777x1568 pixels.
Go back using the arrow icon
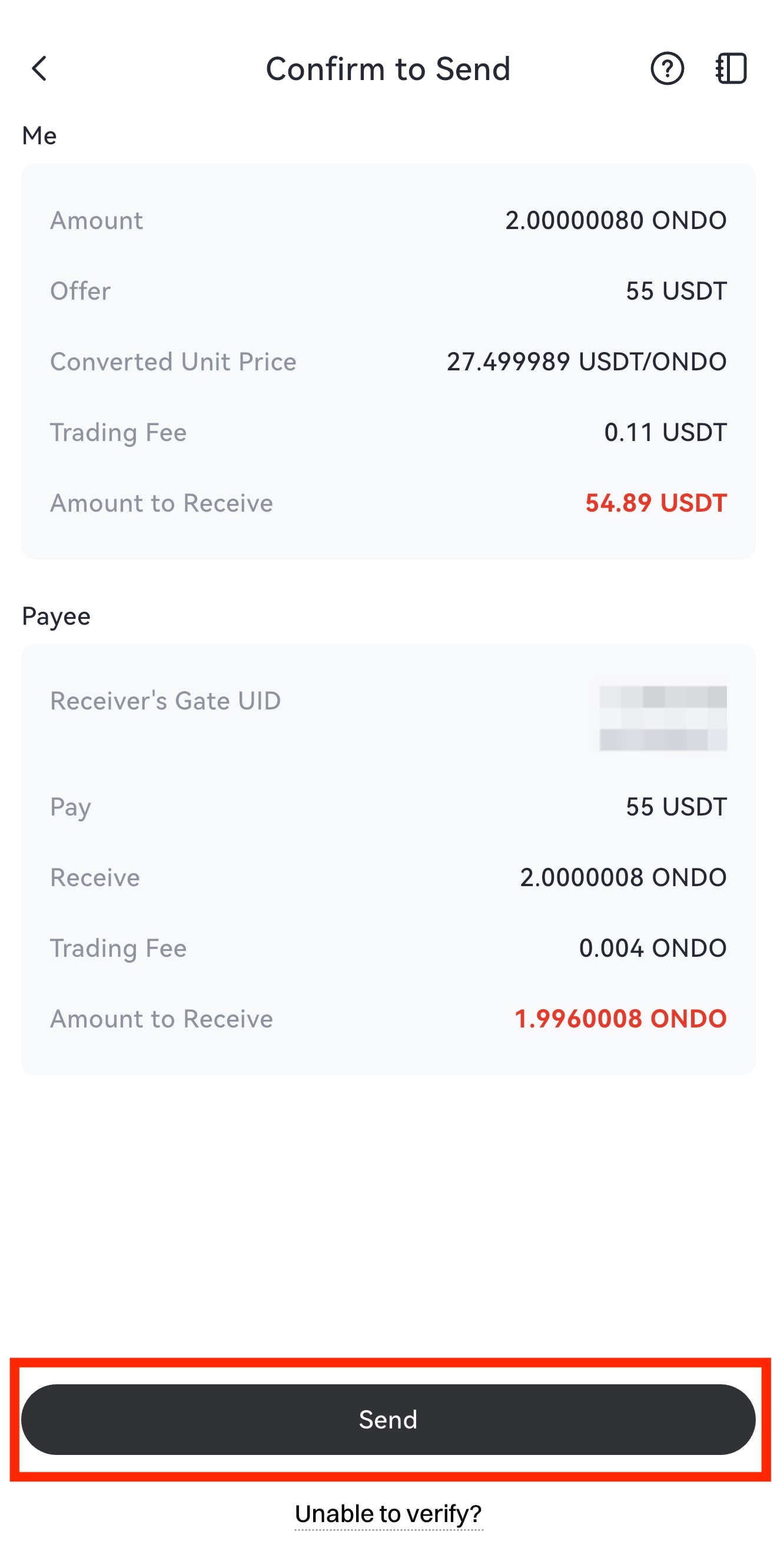[x=39, y=68]
